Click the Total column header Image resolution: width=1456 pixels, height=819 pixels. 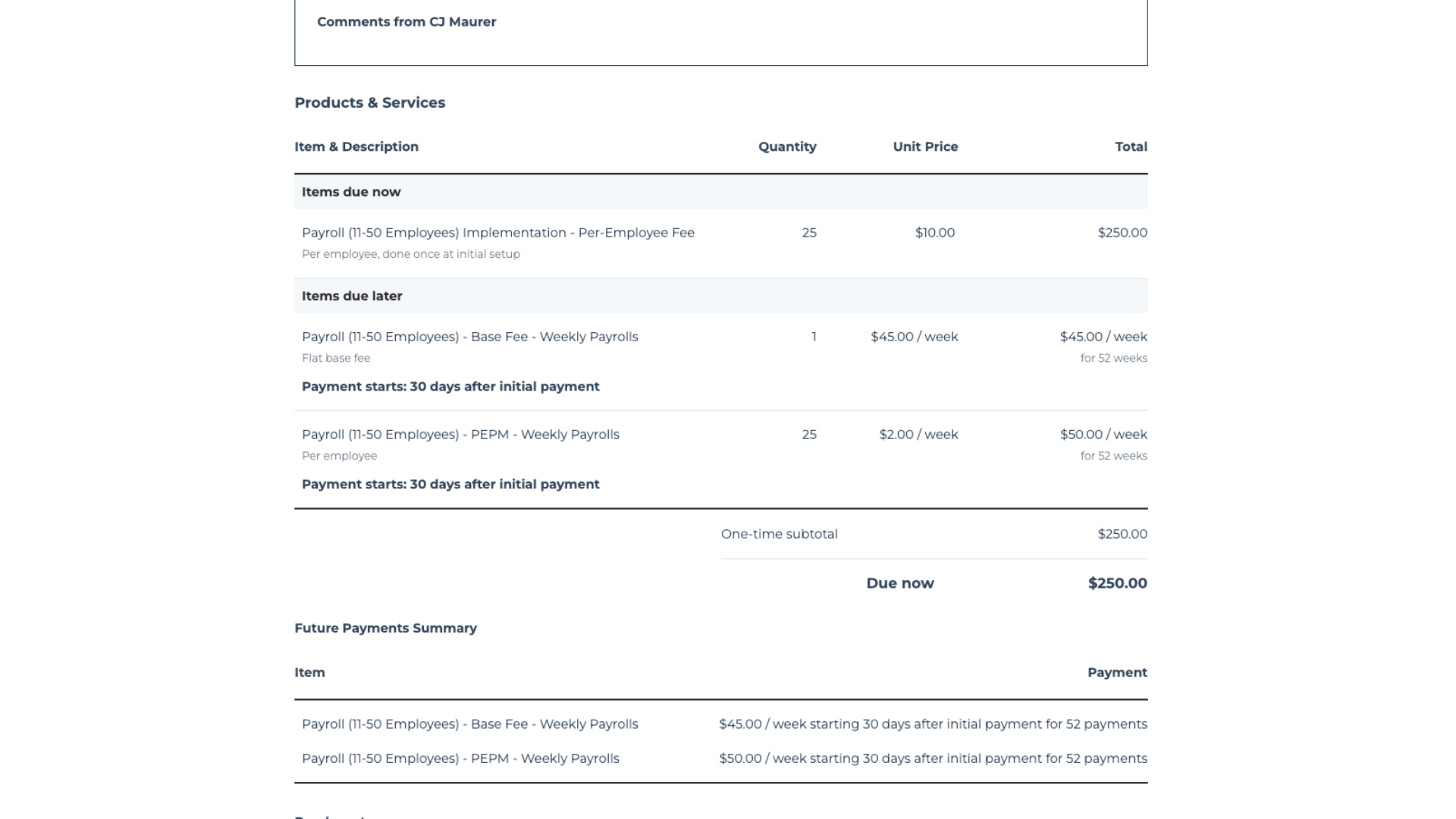1130,146
